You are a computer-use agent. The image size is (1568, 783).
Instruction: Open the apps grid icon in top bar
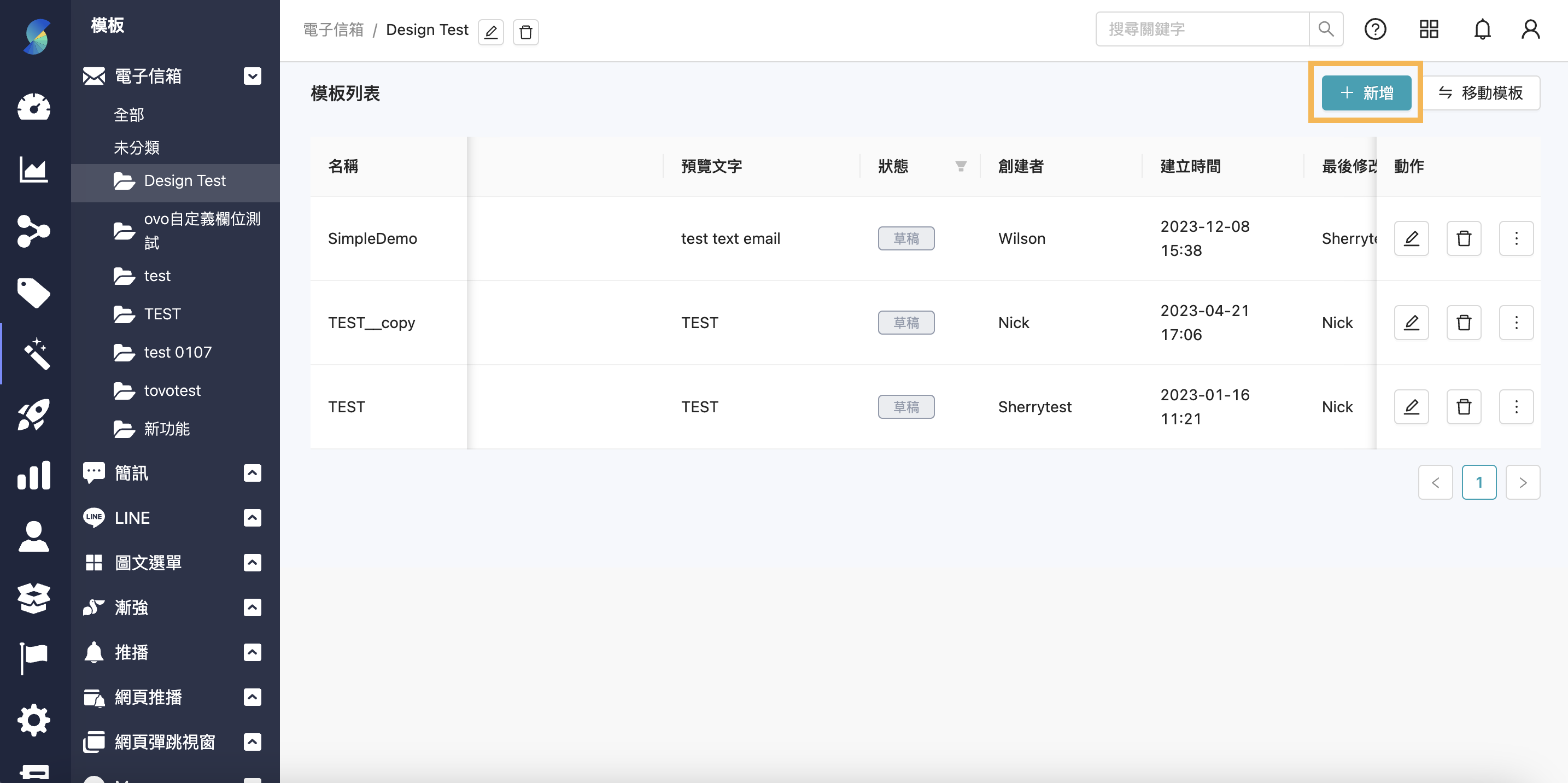pyautogui.click(x=1428, y=28)
